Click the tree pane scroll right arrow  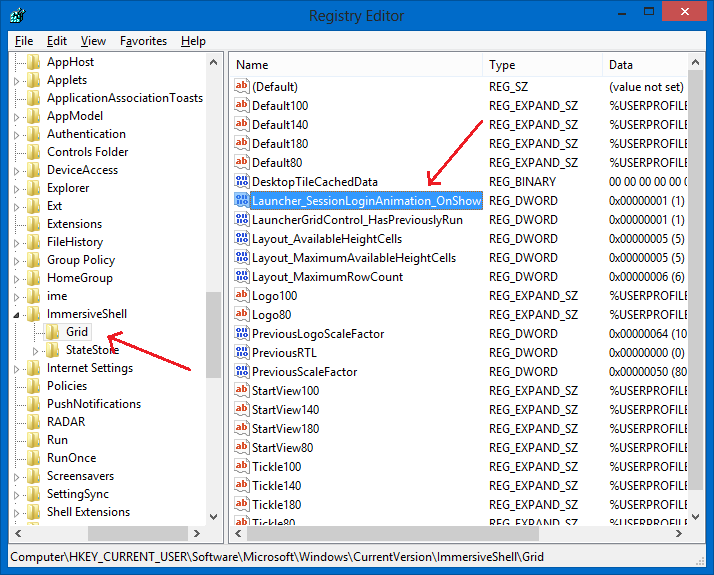click(197, 534)
